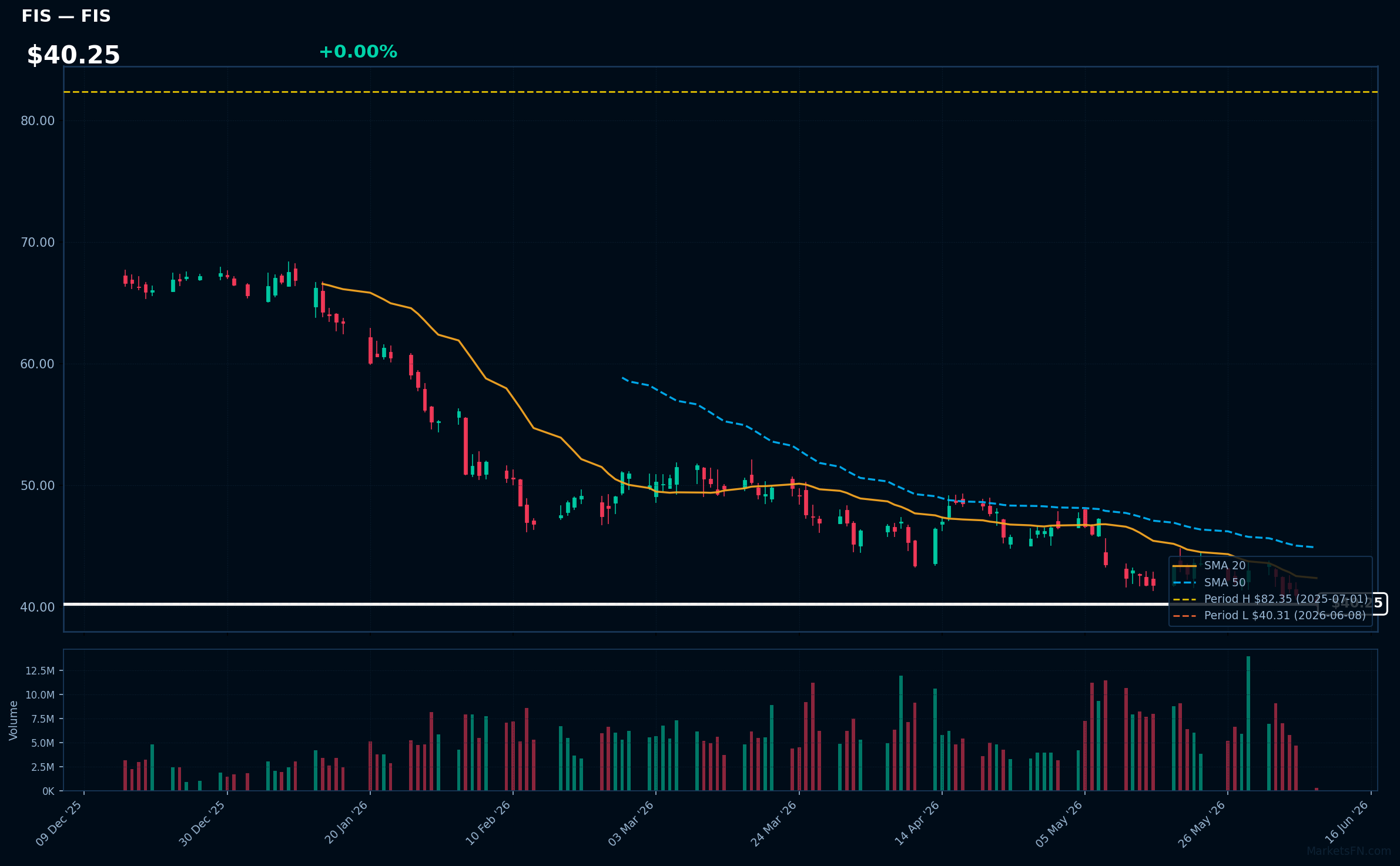The width and height of the screenshot is (1400, 866).
Task: Click the +0.00% change percentage
Action: (358, 52)
